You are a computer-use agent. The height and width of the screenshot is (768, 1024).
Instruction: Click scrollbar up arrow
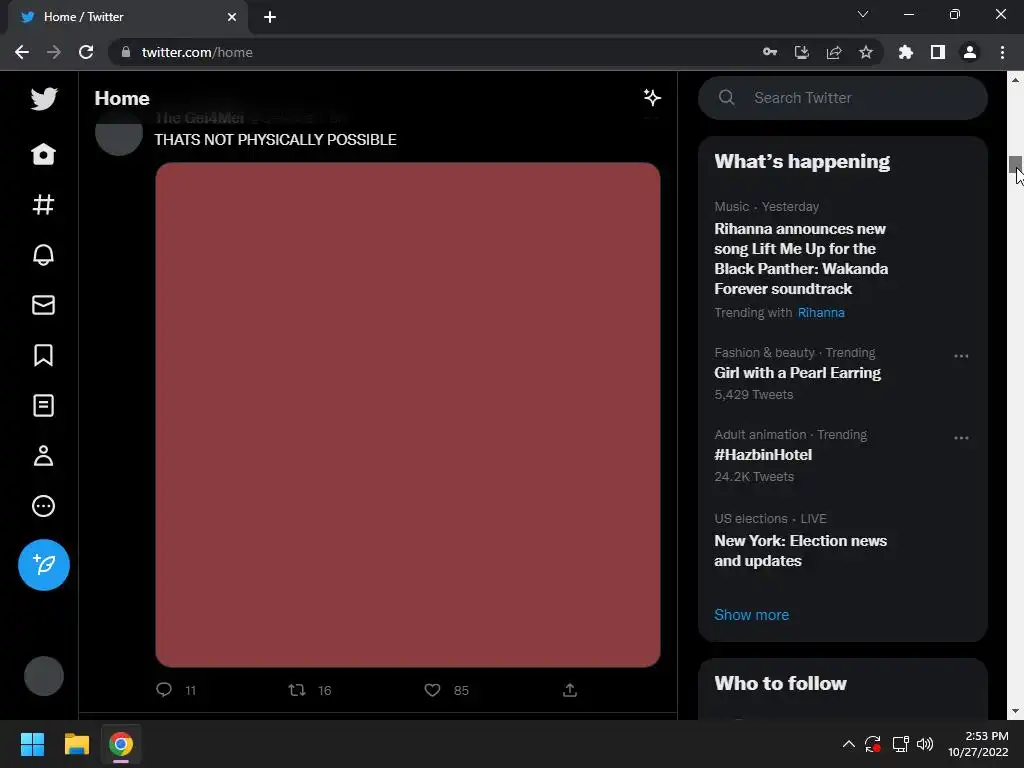coord(1015,80)
